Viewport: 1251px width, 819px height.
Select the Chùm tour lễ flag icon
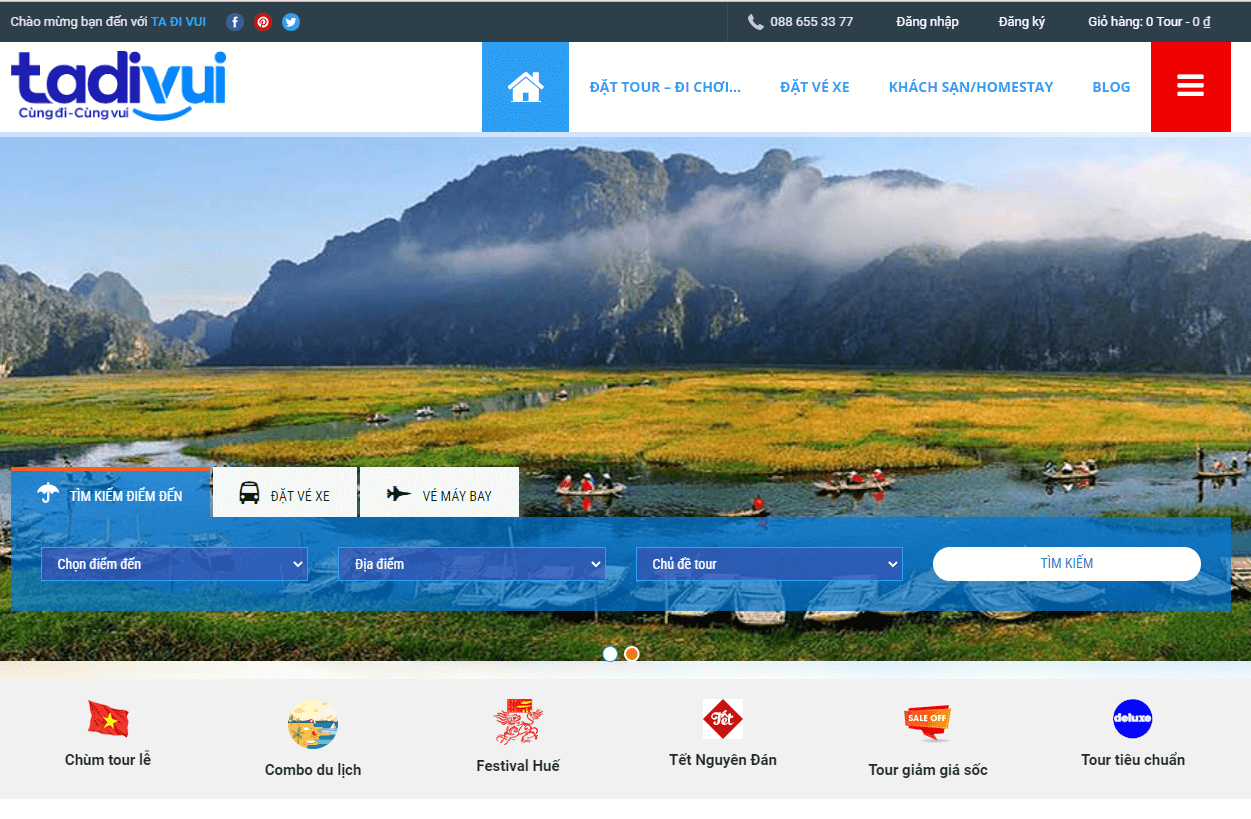tap(108, 718)
